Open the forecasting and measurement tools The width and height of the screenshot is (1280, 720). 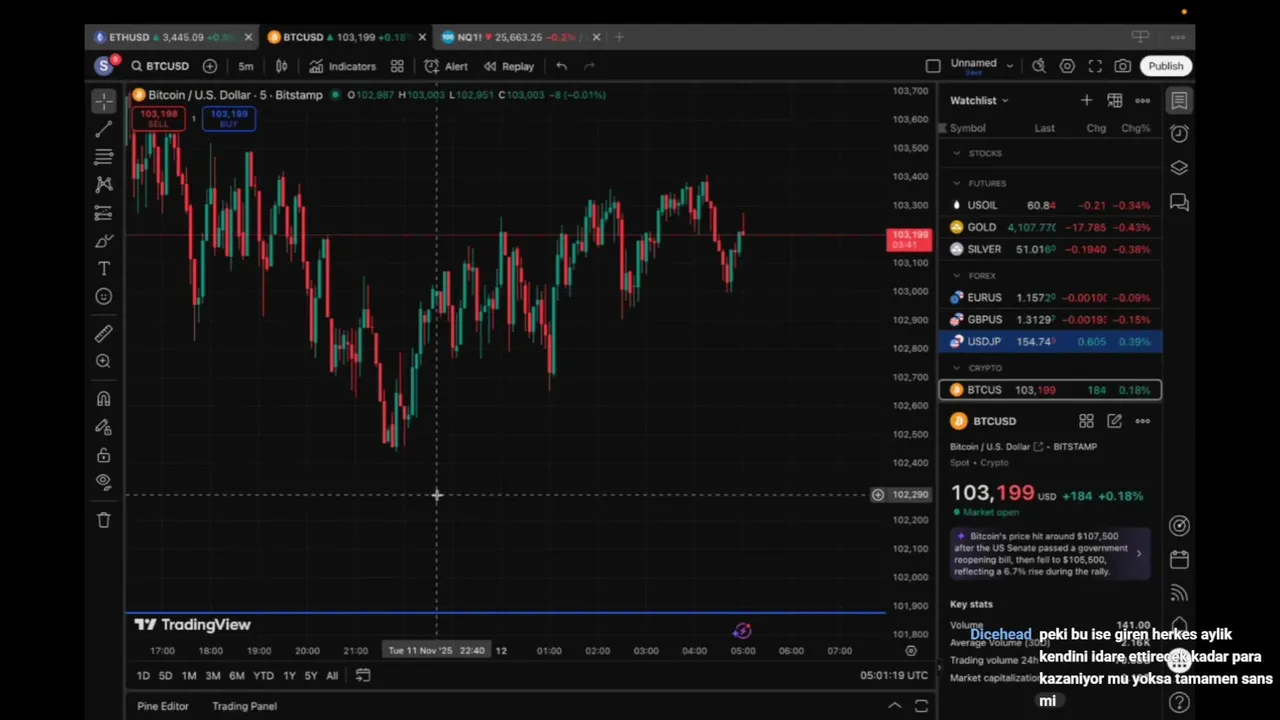pyautogui.click(x=104, y=213)
